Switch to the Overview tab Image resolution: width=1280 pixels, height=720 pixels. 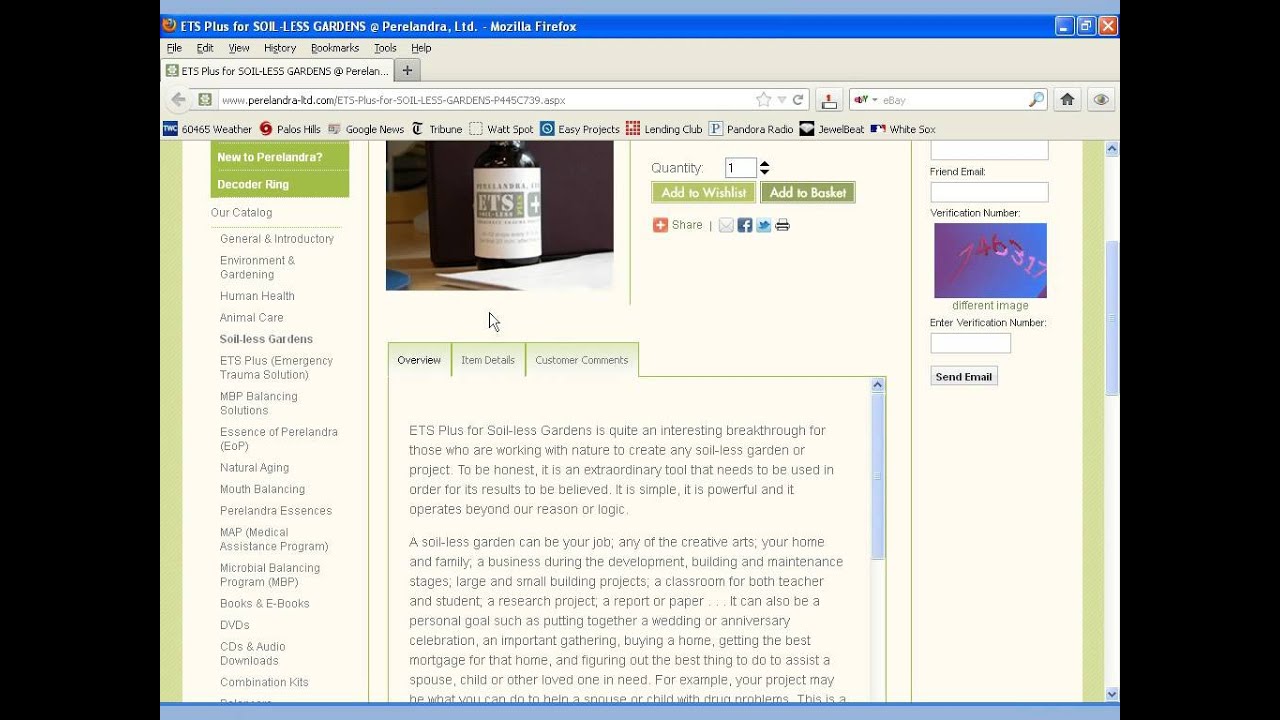[x=419, y=360]
